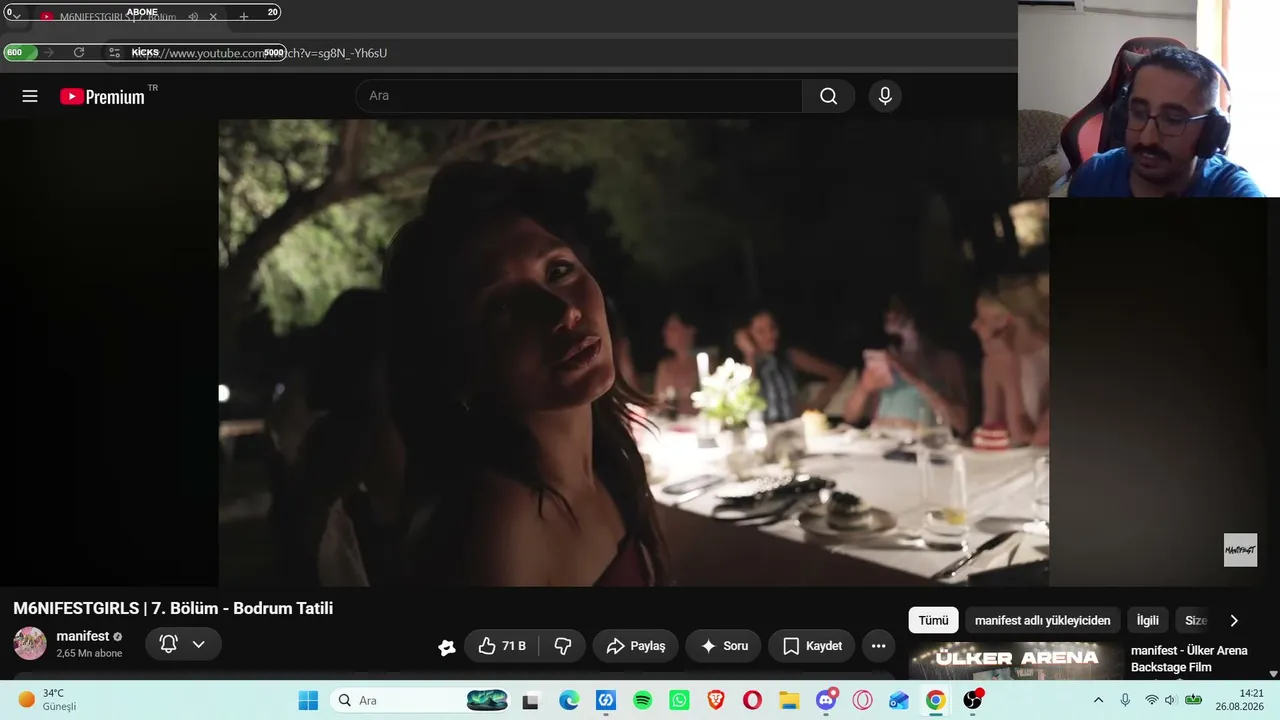This screenshot has width=1280, height=720.
Task: Show hidden system tray icons
Action: (x=1098, y=700)
